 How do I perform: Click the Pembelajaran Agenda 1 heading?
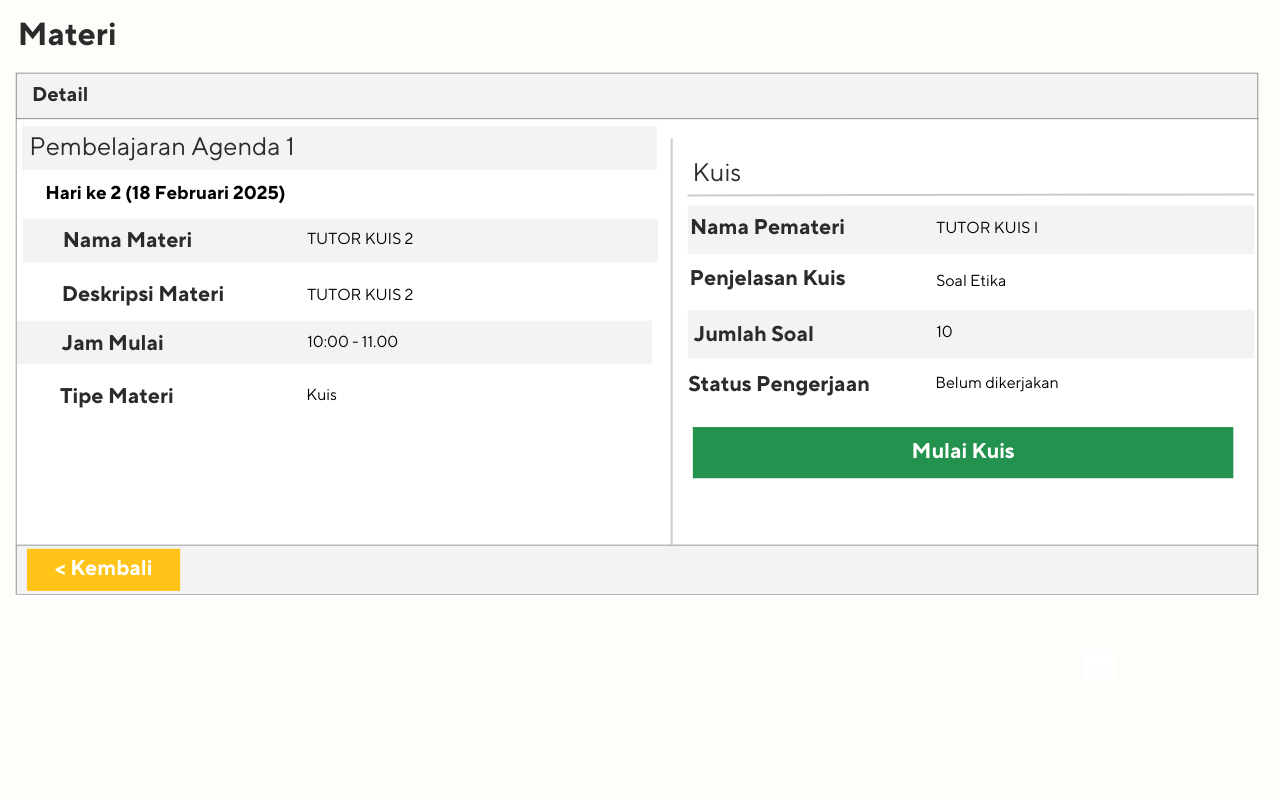(x=162, y=148)
